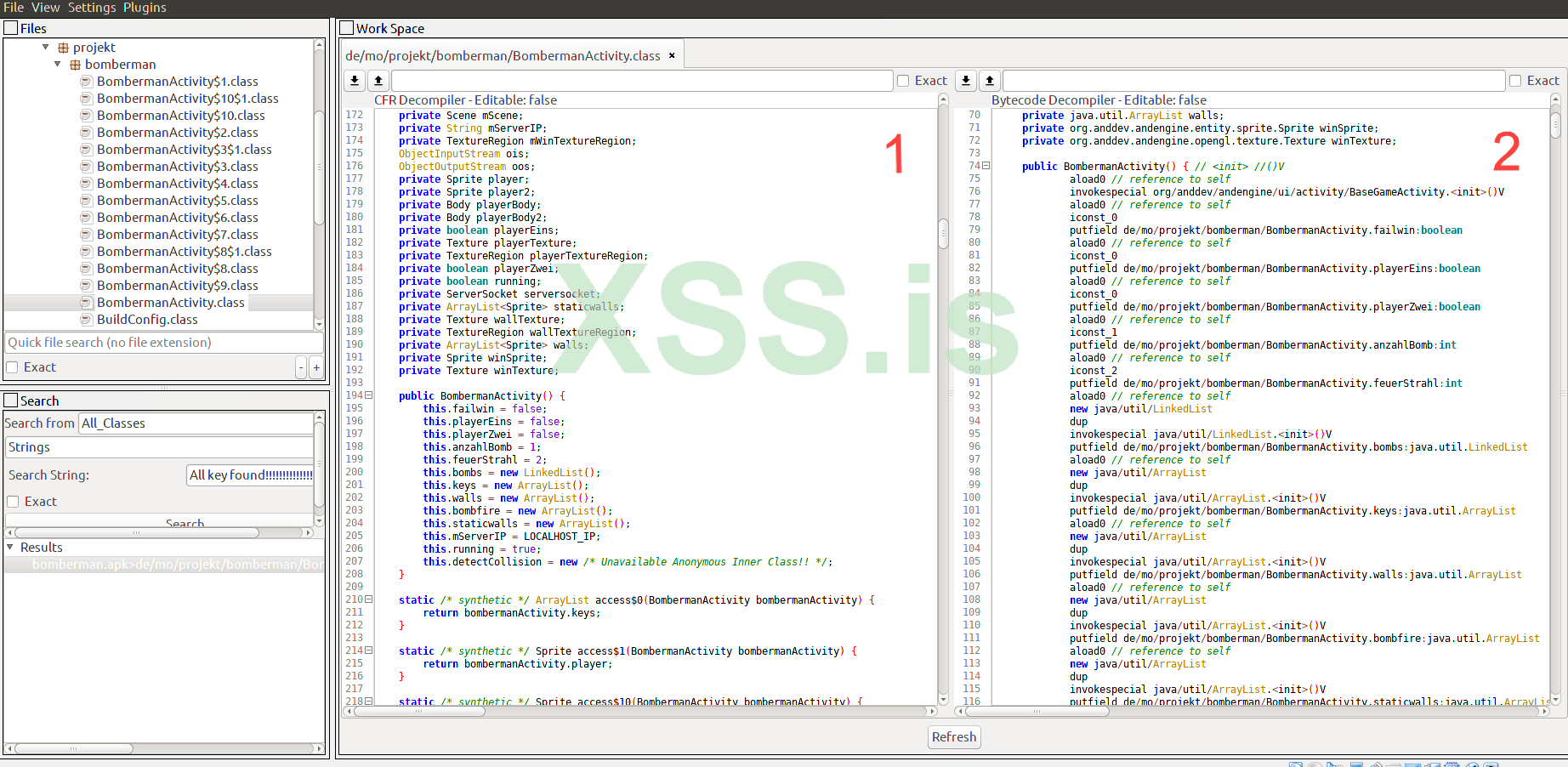Viewport: 1568px width, 767px height.
Task: Click the search-down arrow in CFR Decompiler pane
Action: coord(355,81)
